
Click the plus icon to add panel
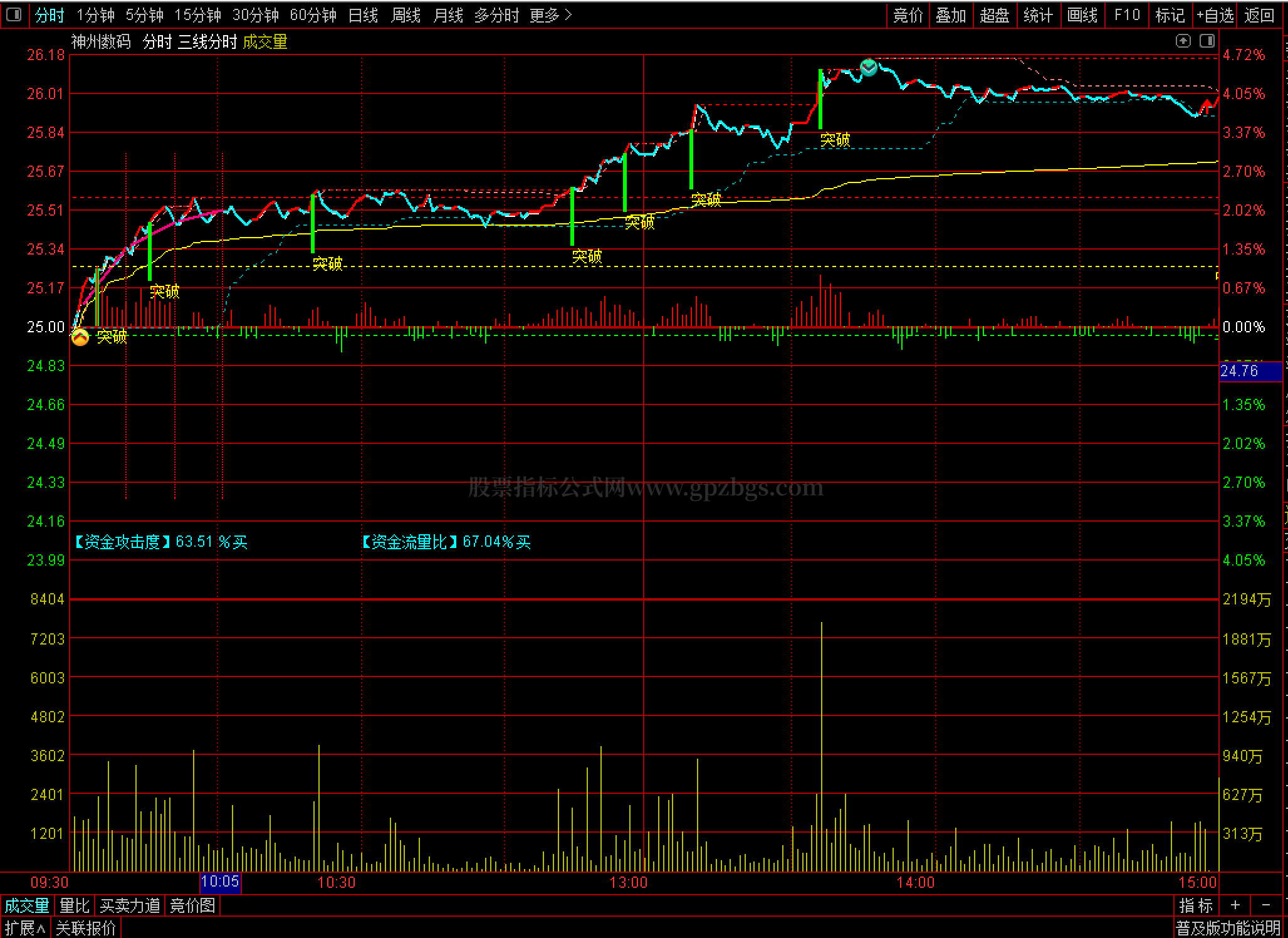pos(1235,905)
